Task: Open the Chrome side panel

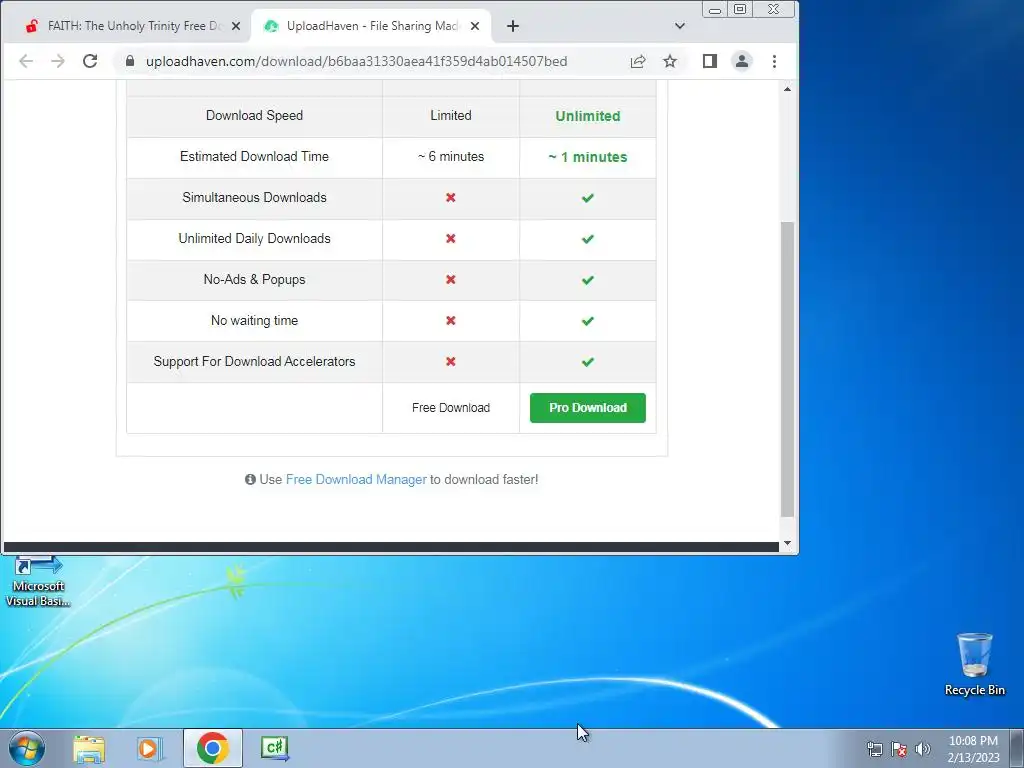Action: tap(710, 61)
